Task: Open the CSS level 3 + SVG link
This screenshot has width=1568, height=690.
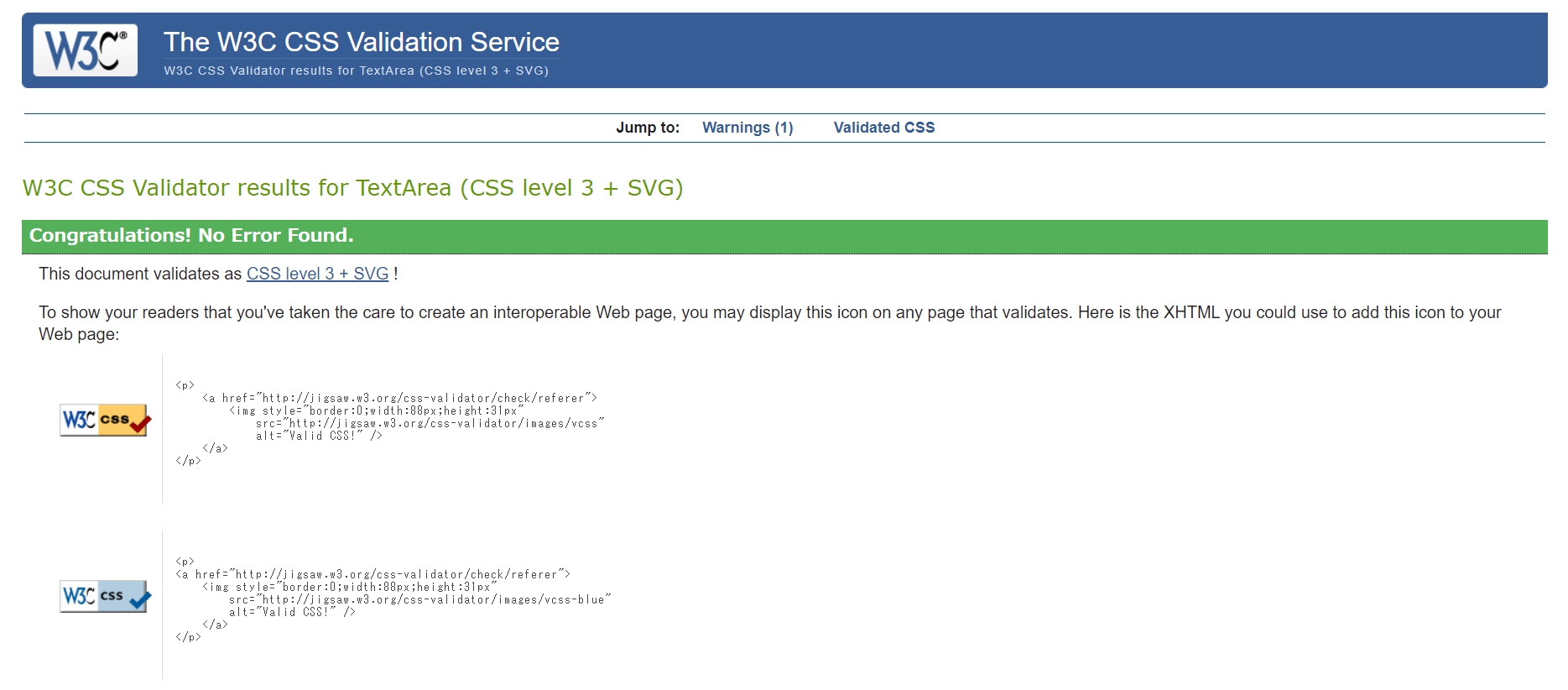Action: [x=317, y=274]
